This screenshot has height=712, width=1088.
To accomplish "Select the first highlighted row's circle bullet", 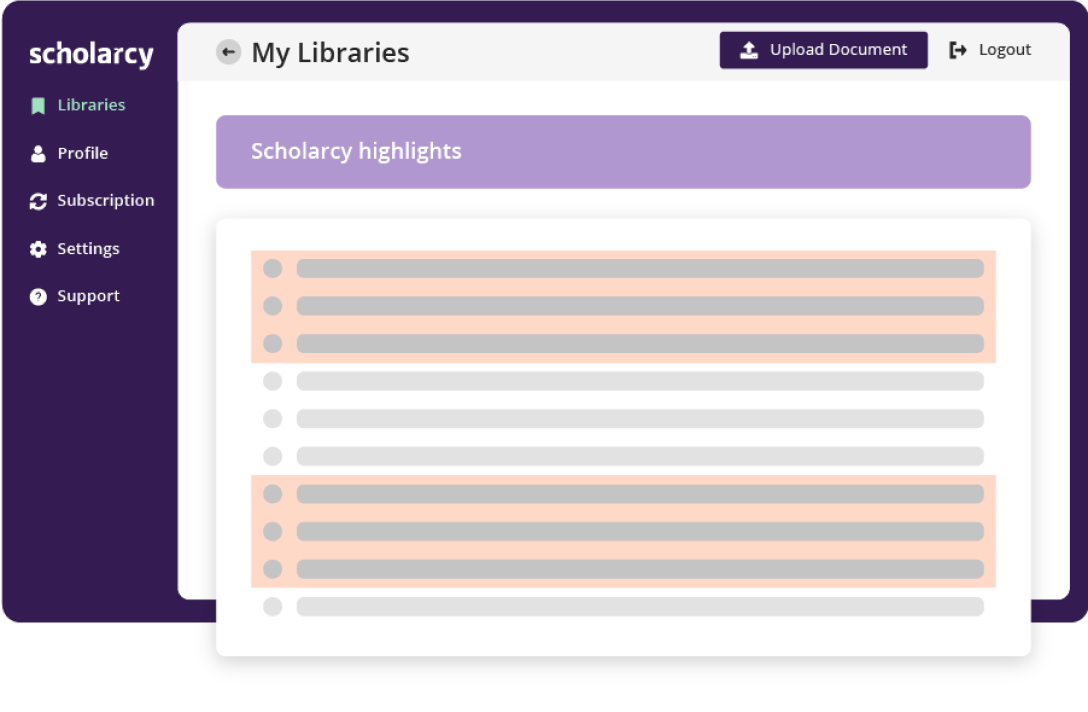I will pos(272,268).
